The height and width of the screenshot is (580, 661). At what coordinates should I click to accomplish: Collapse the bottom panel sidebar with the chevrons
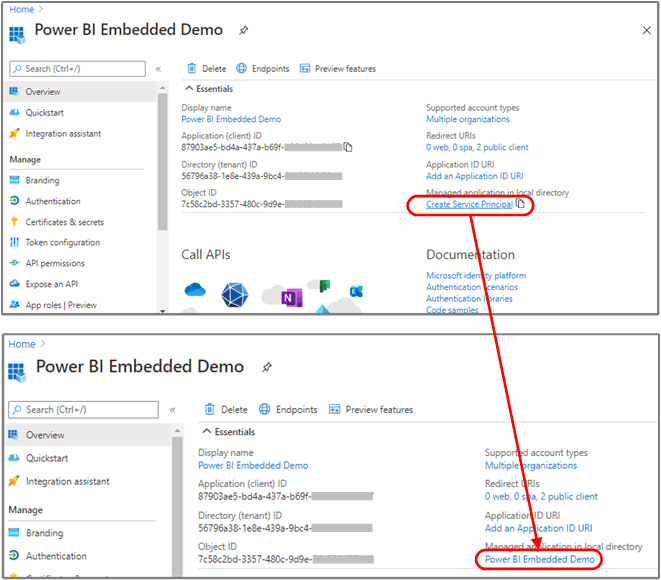click(172, 410)
